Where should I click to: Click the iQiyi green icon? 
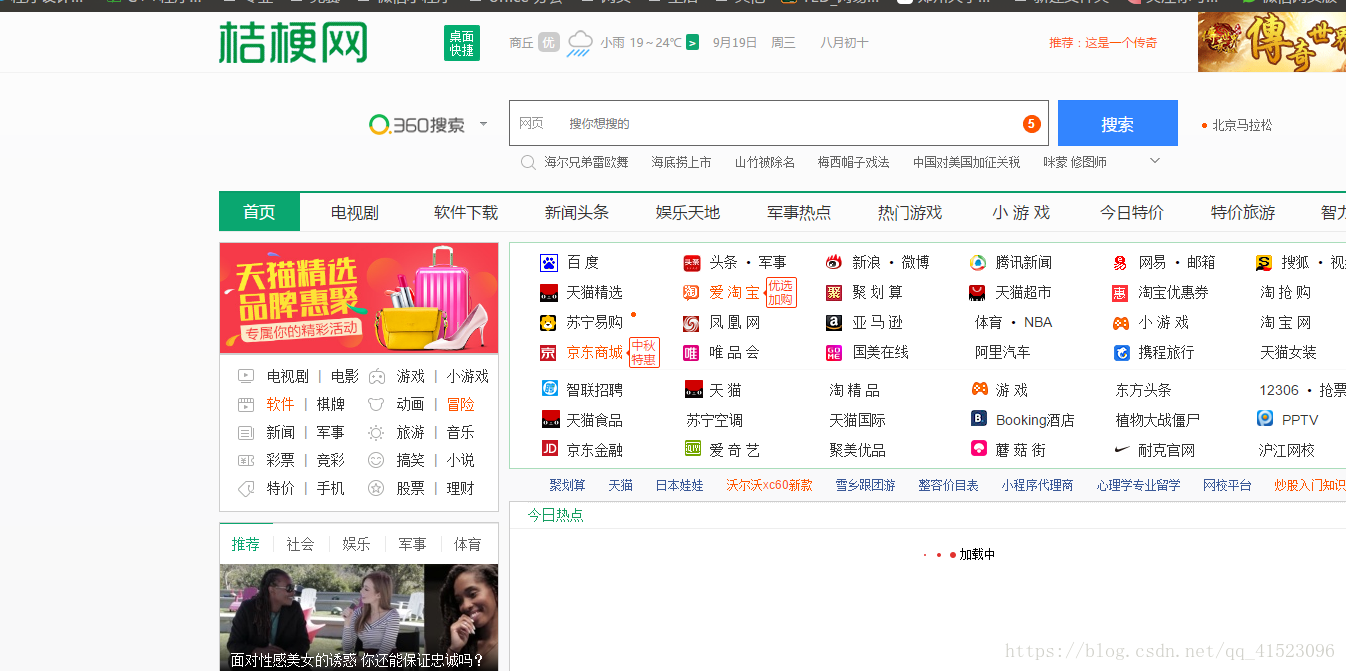pyautogui.click(x=693, y=449)
